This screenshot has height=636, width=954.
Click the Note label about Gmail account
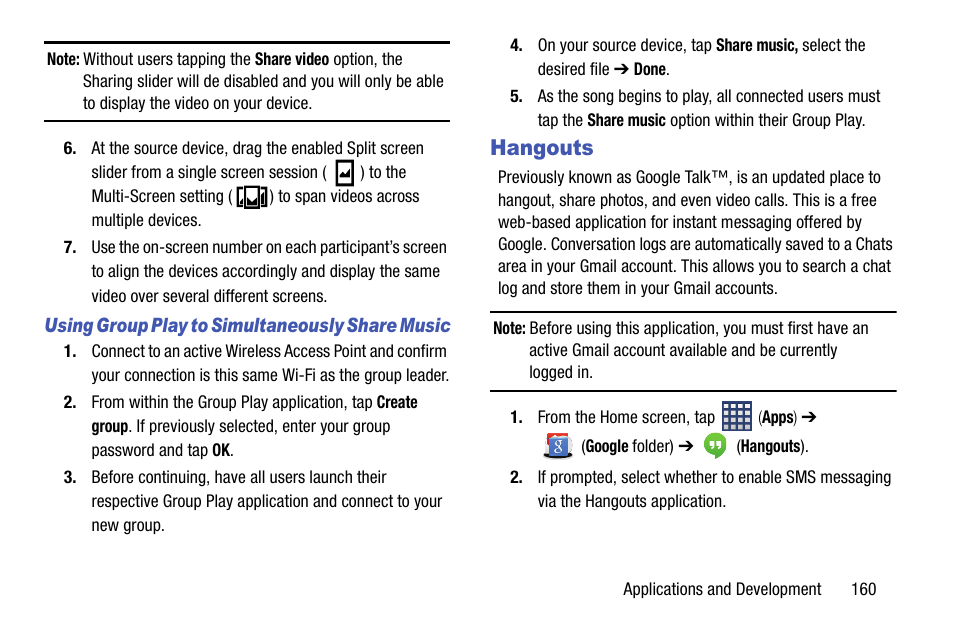tap(509, 329)
